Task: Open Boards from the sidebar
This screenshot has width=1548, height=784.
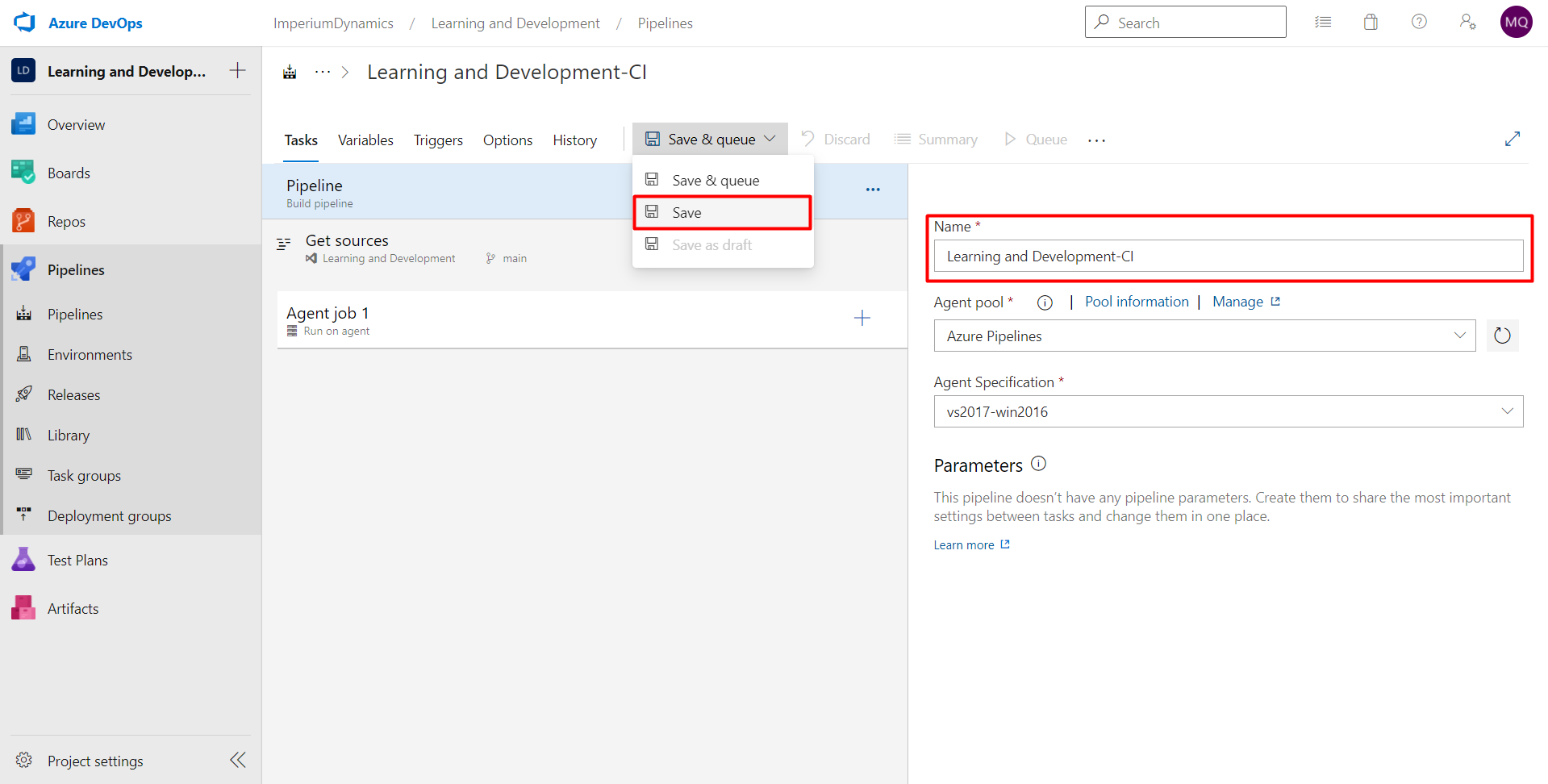Action: pos(69,173)
